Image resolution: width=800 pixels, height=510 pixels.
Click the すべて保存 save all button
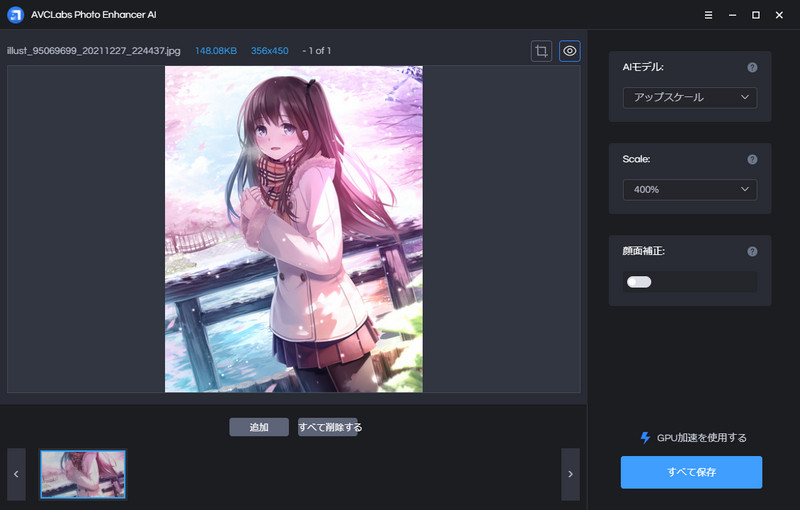point(691,472)
